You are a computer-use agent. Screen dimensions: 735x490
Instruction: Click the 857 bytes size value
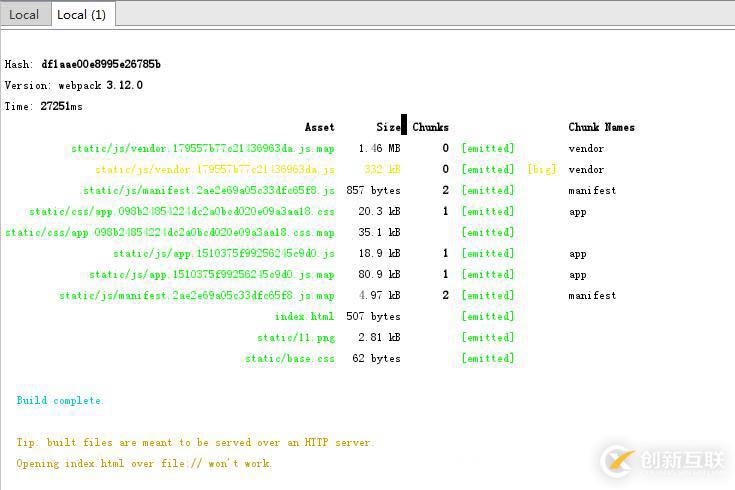374,190
